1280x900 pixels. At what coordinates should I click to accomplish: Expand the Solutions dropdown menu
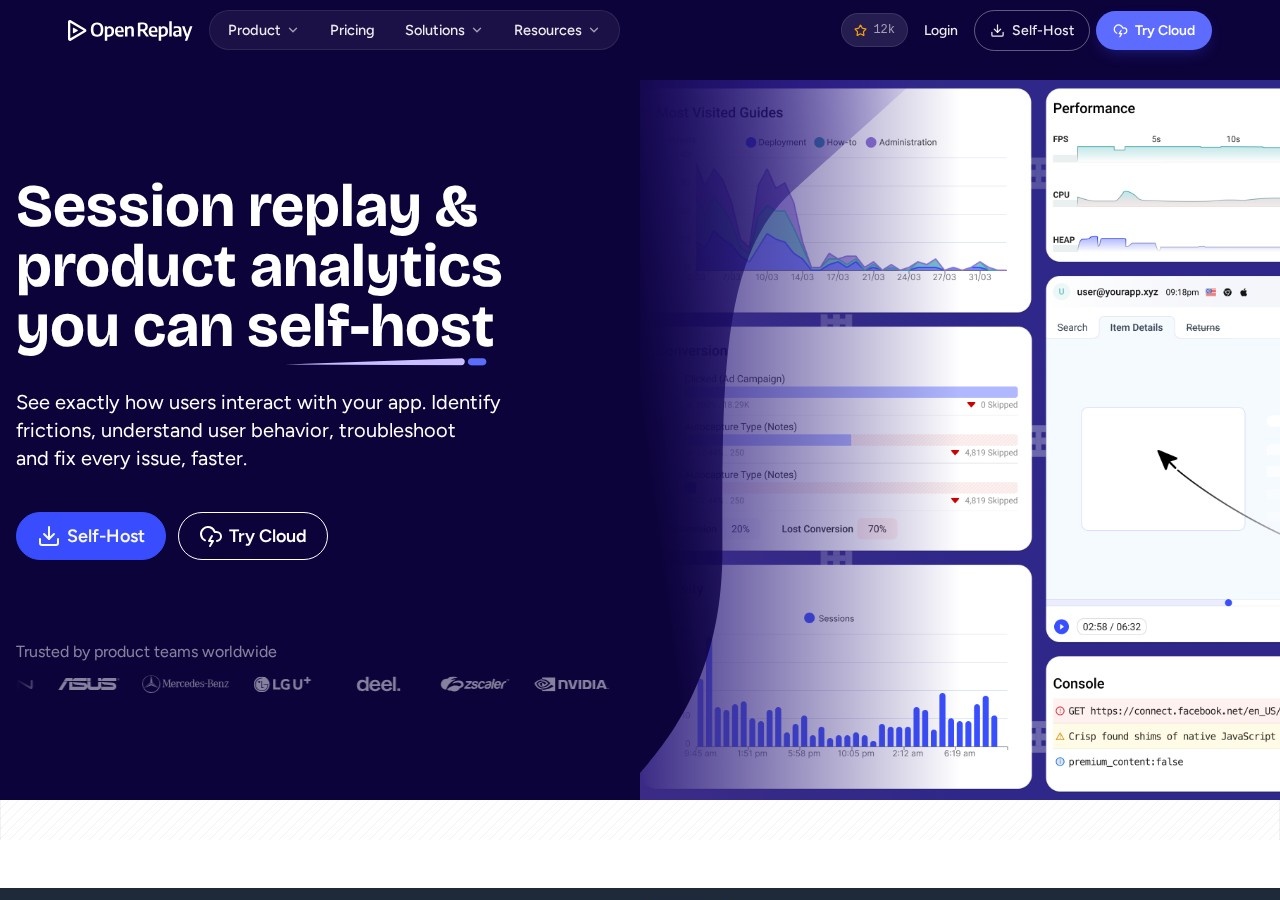[x=444, y=30]
